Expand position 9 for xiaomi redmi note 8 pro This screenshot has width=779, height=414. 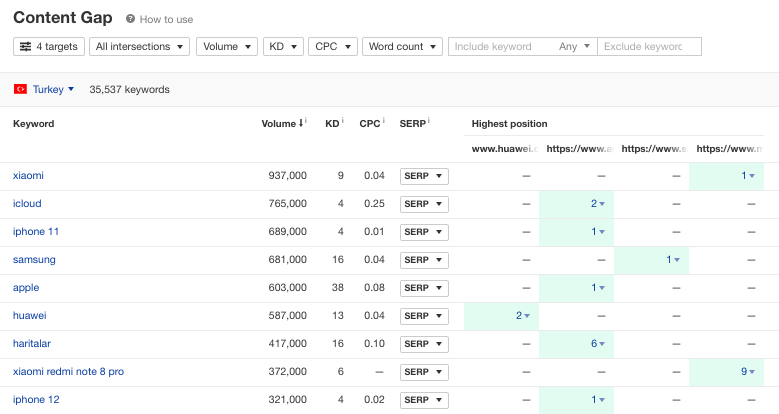(x=748, y=372)
